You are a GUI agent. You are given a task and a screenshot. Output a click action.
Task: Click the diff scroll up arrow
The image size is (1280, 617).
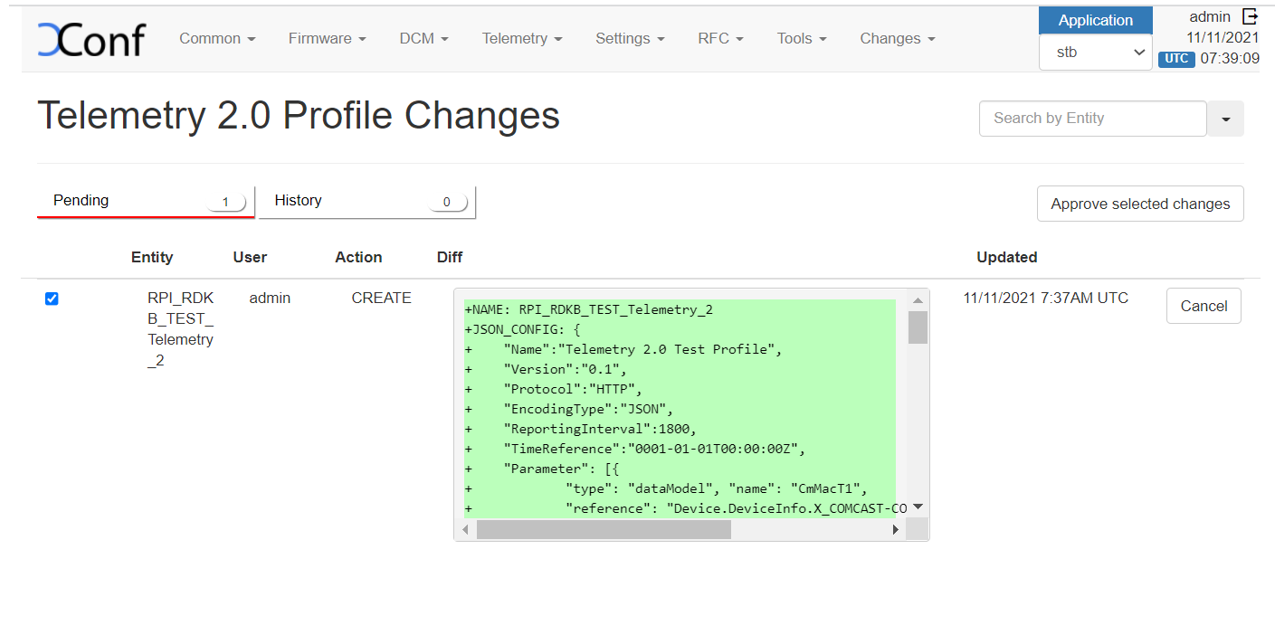click(917, 300)
